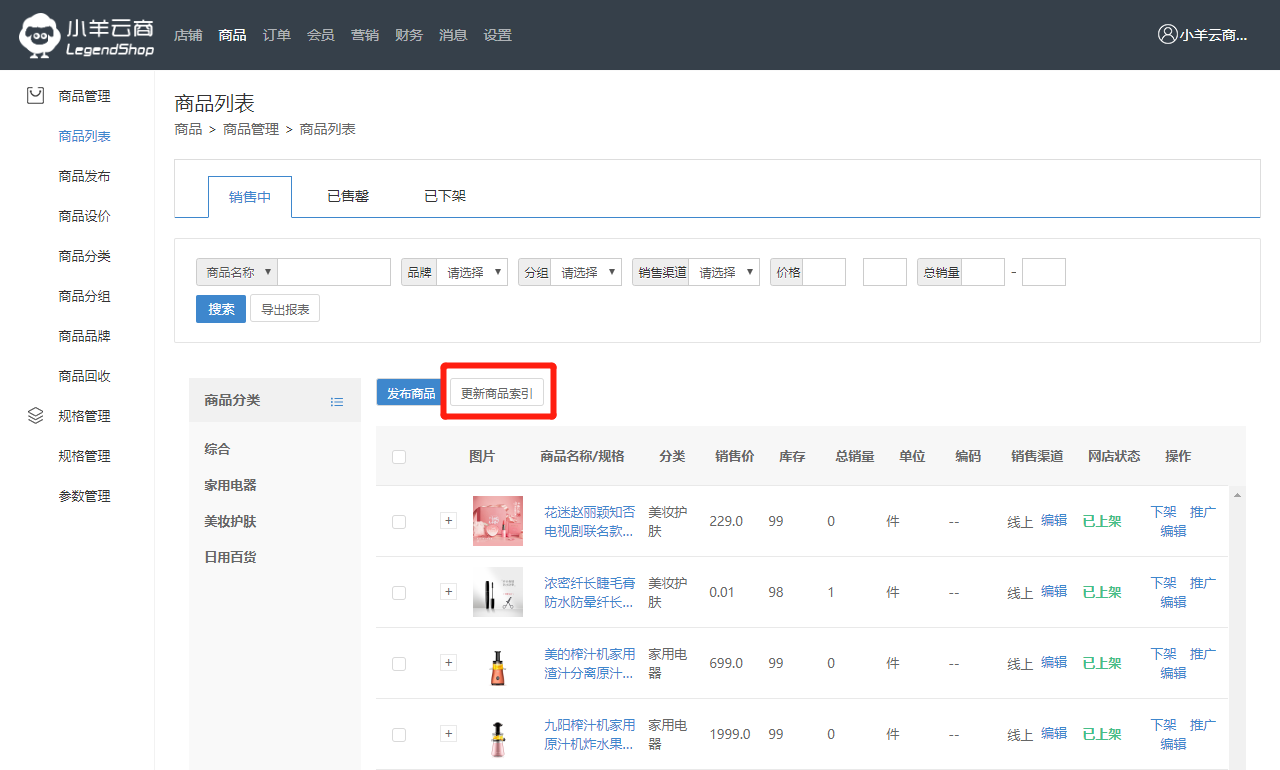Select the 九阳榨汁机 row checkbox
The image size is (1280, 770).
[399, 735]
